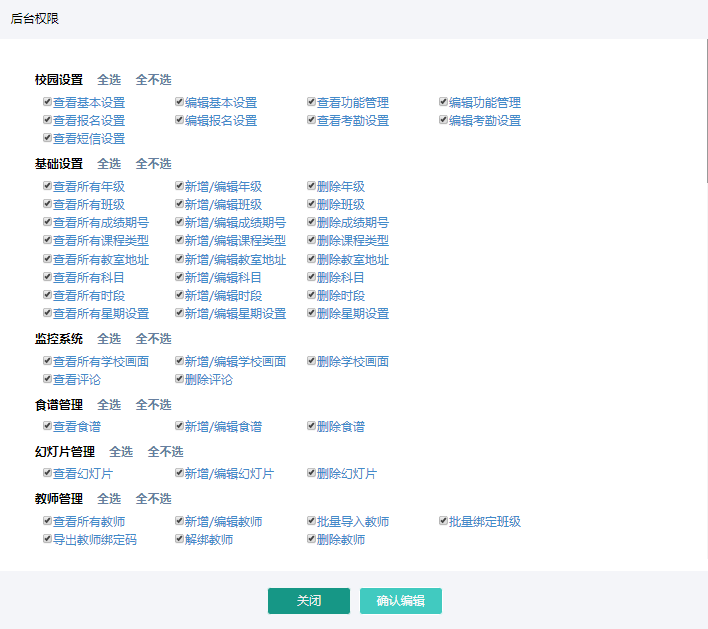708x629 pixels.
Task: Toggle 新增/编辑班级 checkbox
Action: [x=179, y=204]
